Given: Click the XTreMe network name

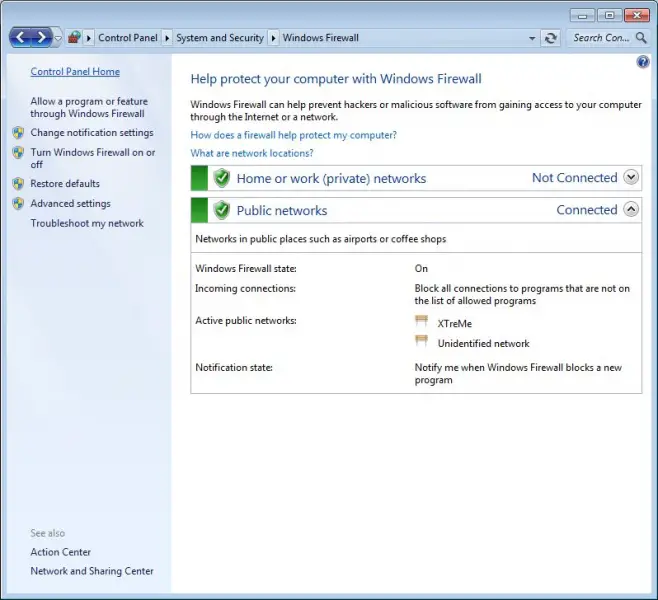Looking at the screenshot, I should (454, 323).
